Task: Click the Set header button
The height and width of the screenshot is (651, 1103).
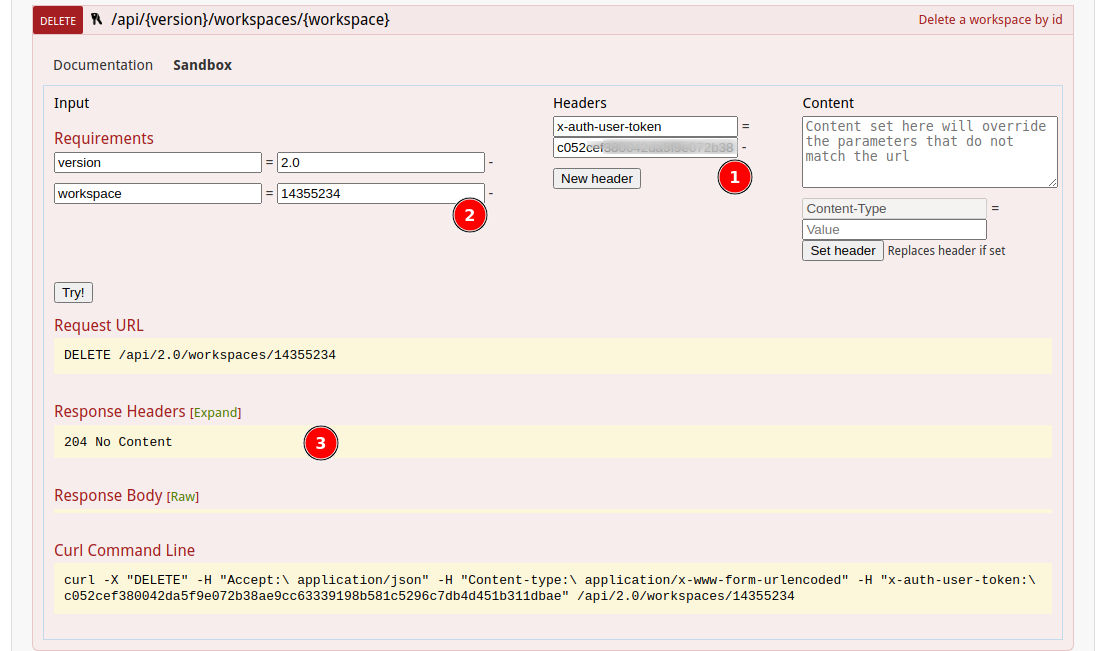Action: coord(843,251)
